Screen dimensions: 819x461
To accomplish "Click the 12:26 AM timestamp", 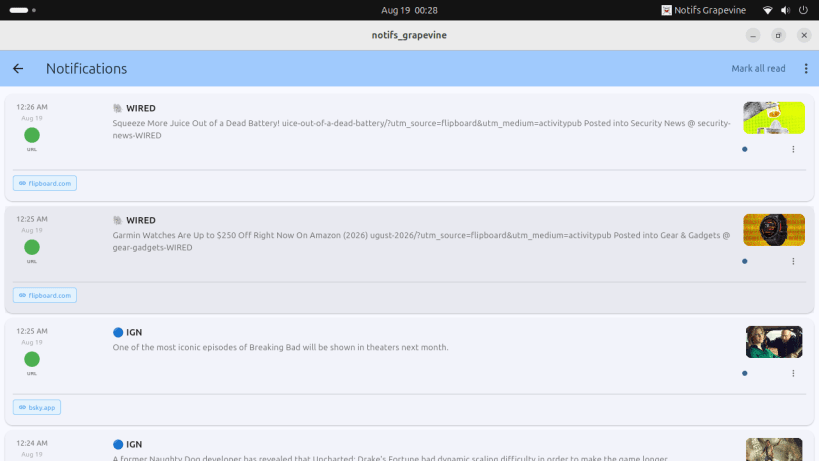I will 32,107.
